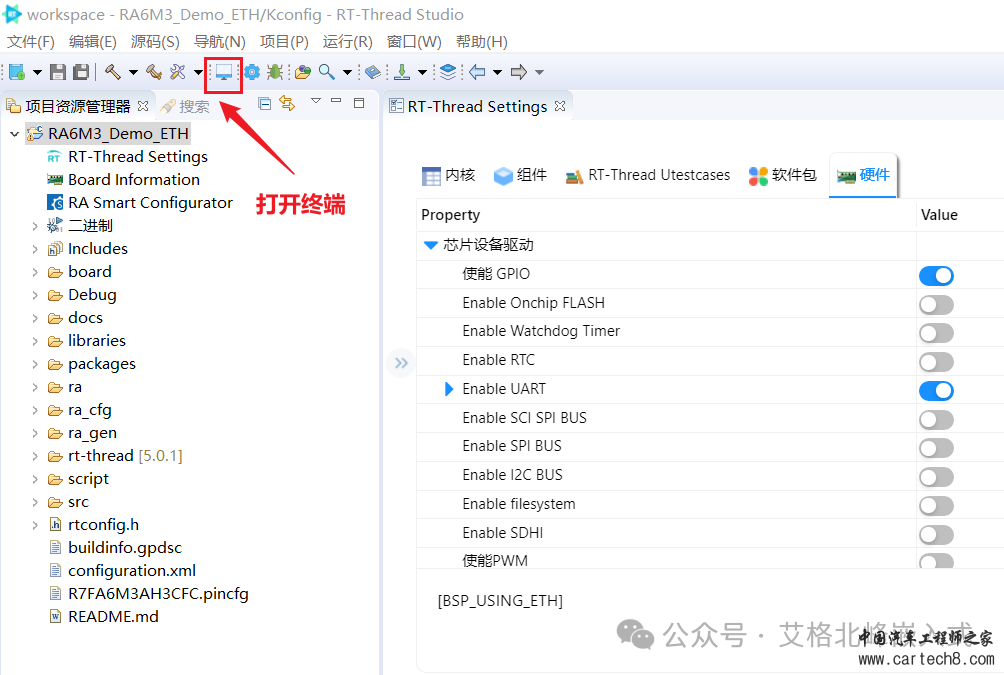Click the stacked layers icon in the toolbar

[449, 72]
